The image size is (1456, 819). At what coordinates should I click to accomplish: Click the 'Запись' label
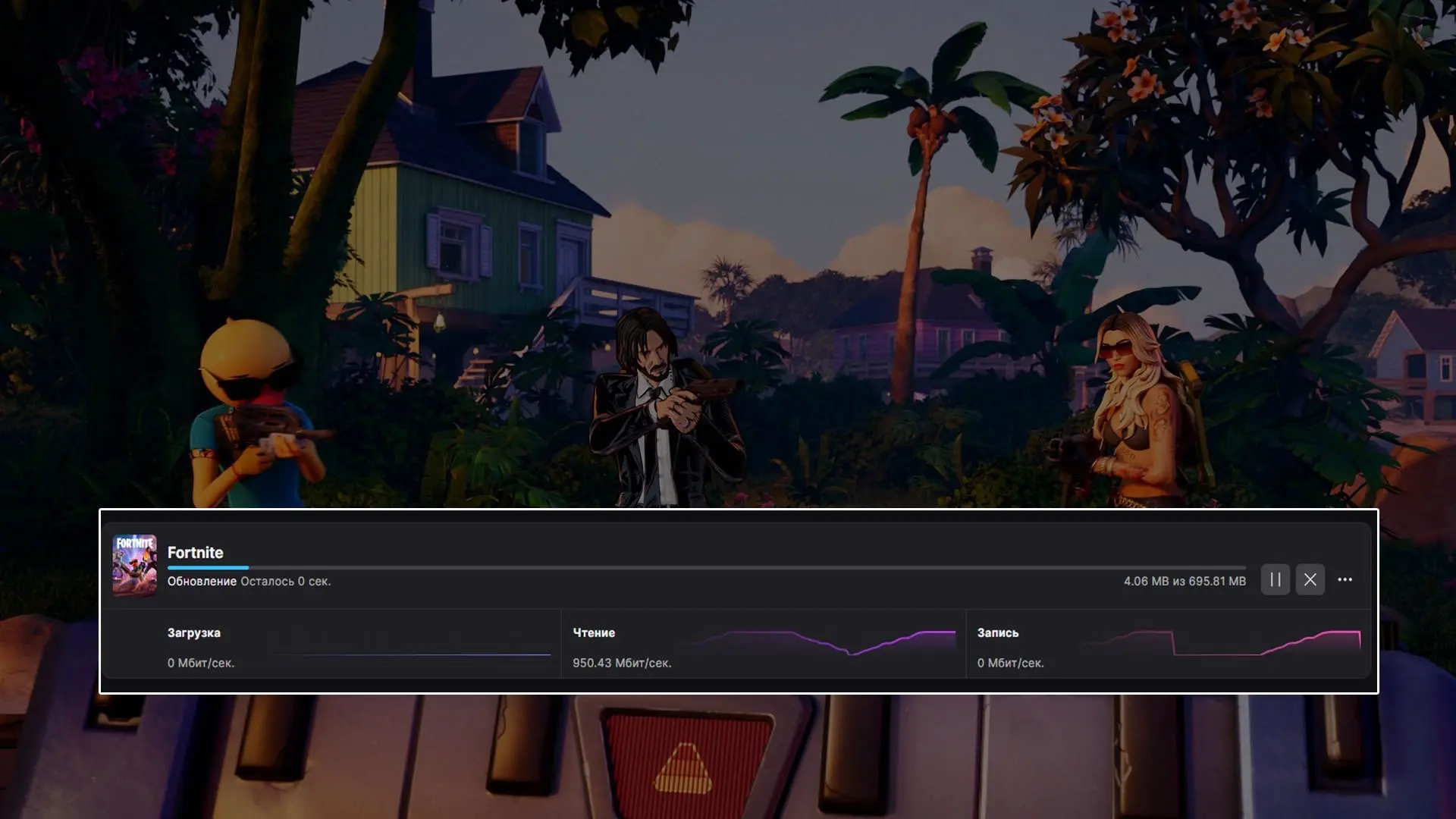point(998,632)
